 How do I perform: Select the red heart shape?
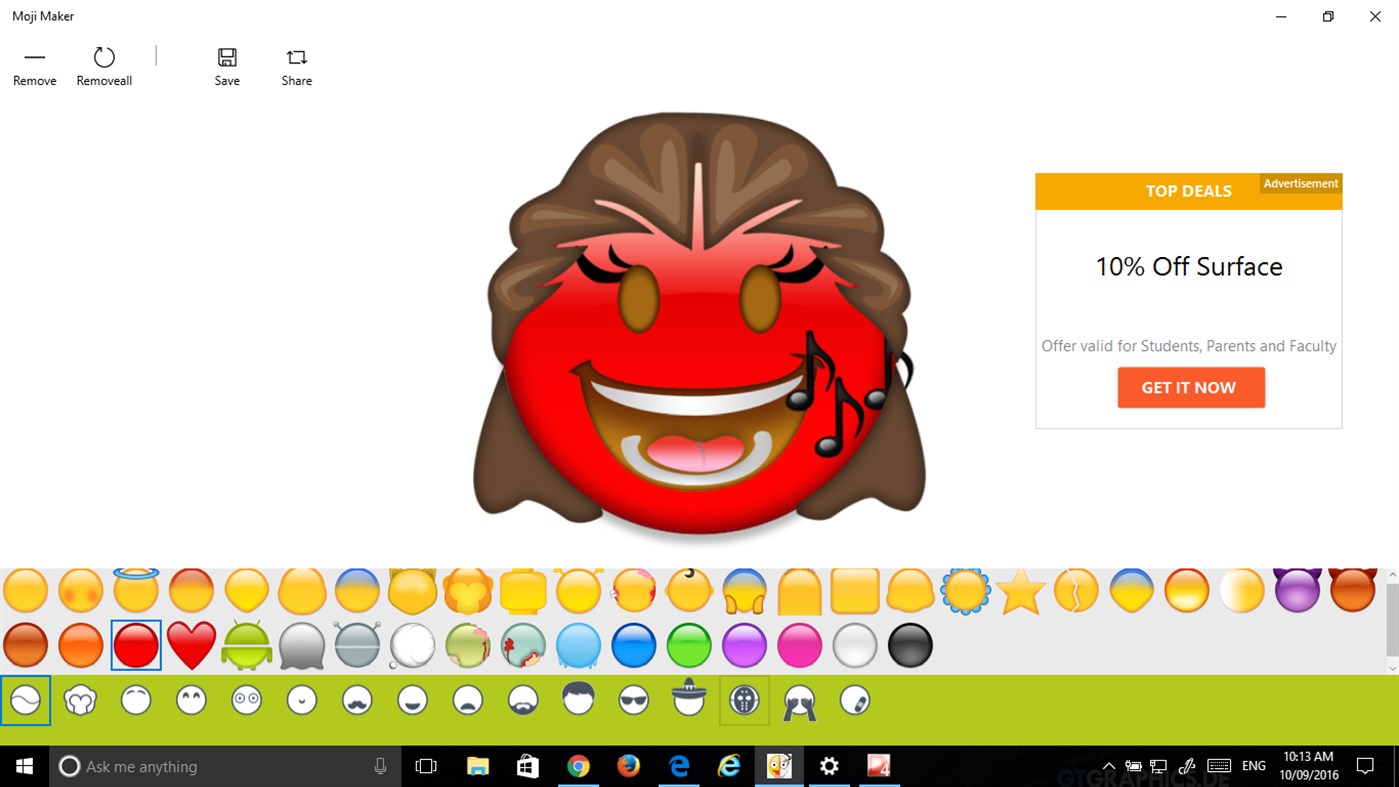(x=191, y=645)
